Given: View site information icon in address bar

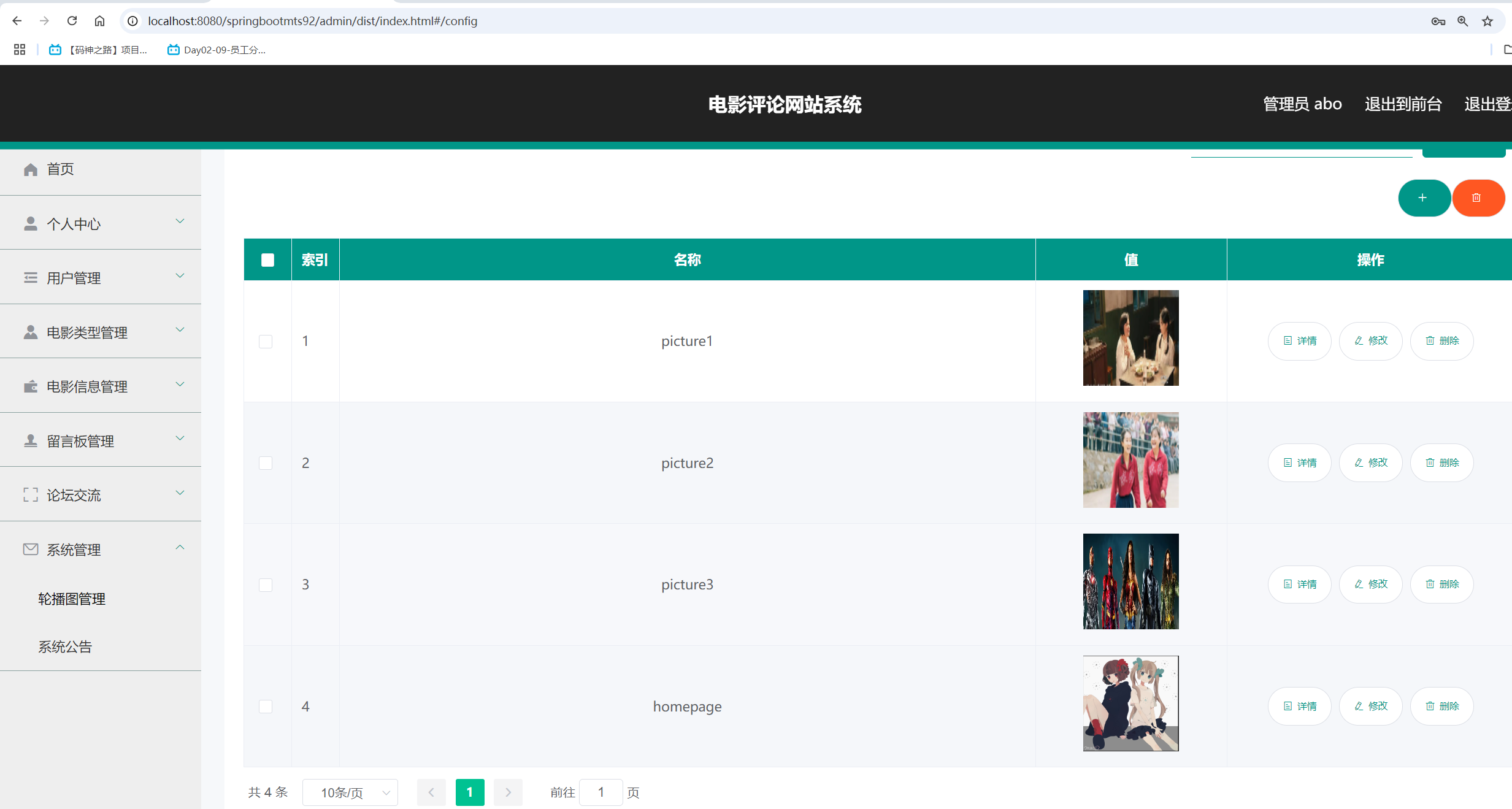Looking at the screenshot, I should tap(132, 21).
